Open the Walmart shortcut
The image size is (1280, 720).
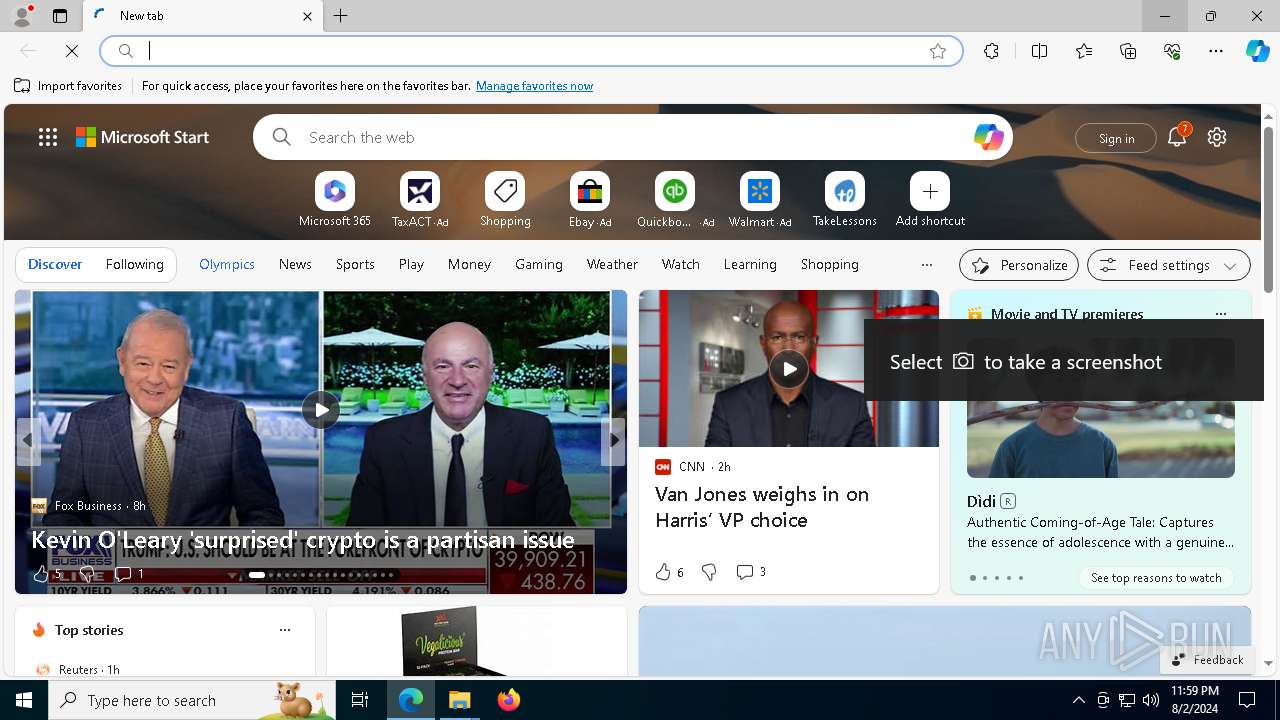coord(760,200)
